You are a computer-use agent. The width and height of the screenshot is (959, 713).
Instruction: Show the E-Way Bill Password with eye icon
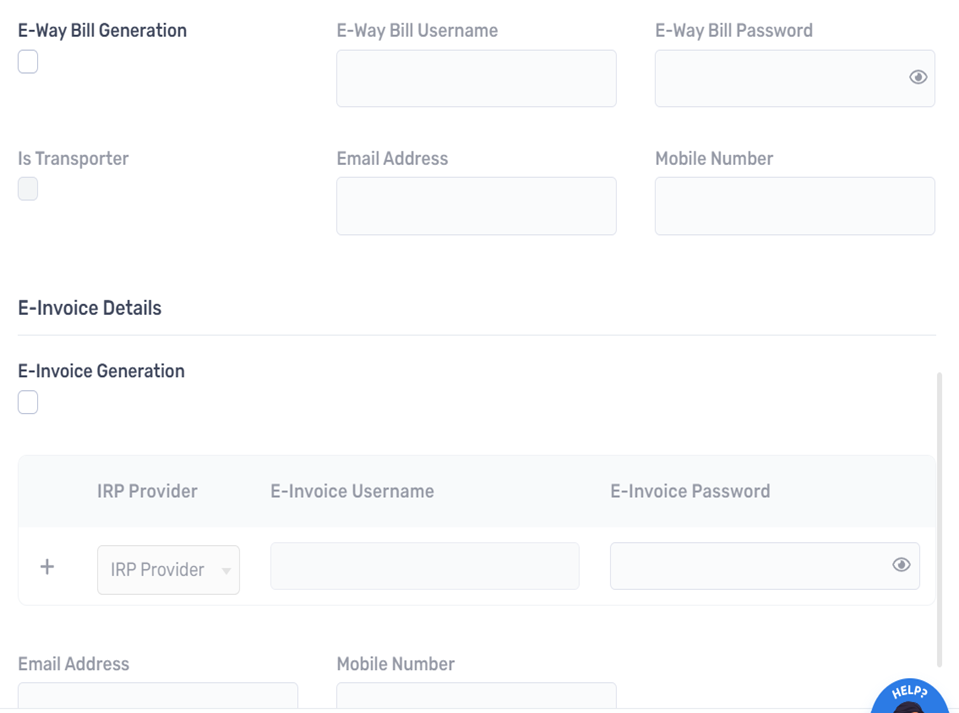click(x=918, y=77)
